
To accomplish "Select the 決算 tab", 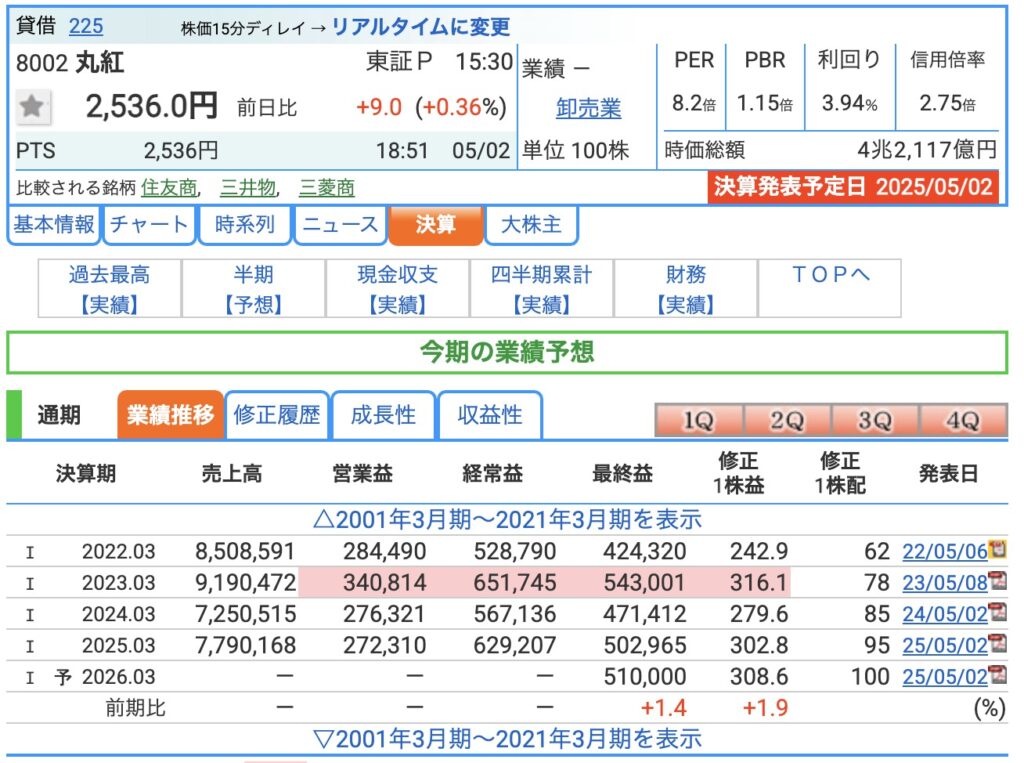I will tap(436, 225).
